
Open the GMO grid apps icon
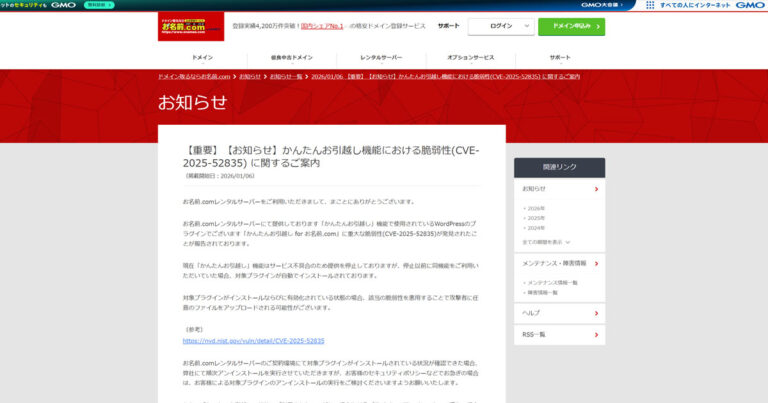pyautogui.click(x=651, y=5)
